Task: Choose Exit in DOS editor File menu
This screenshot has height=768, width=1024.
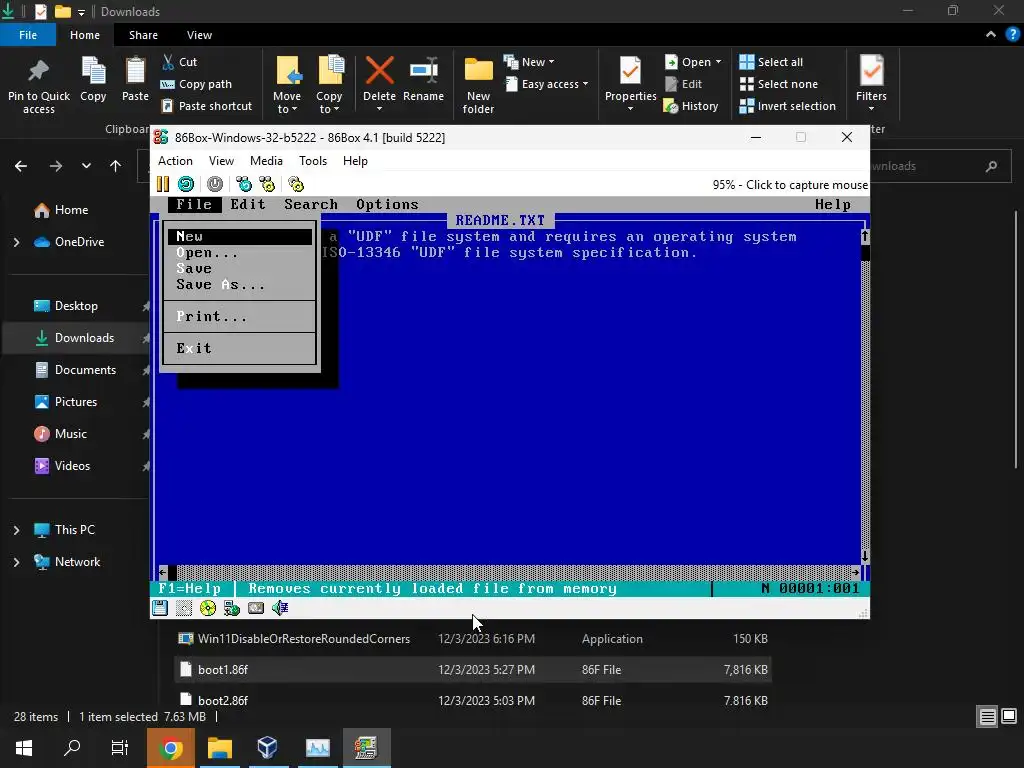Action: 193,348
